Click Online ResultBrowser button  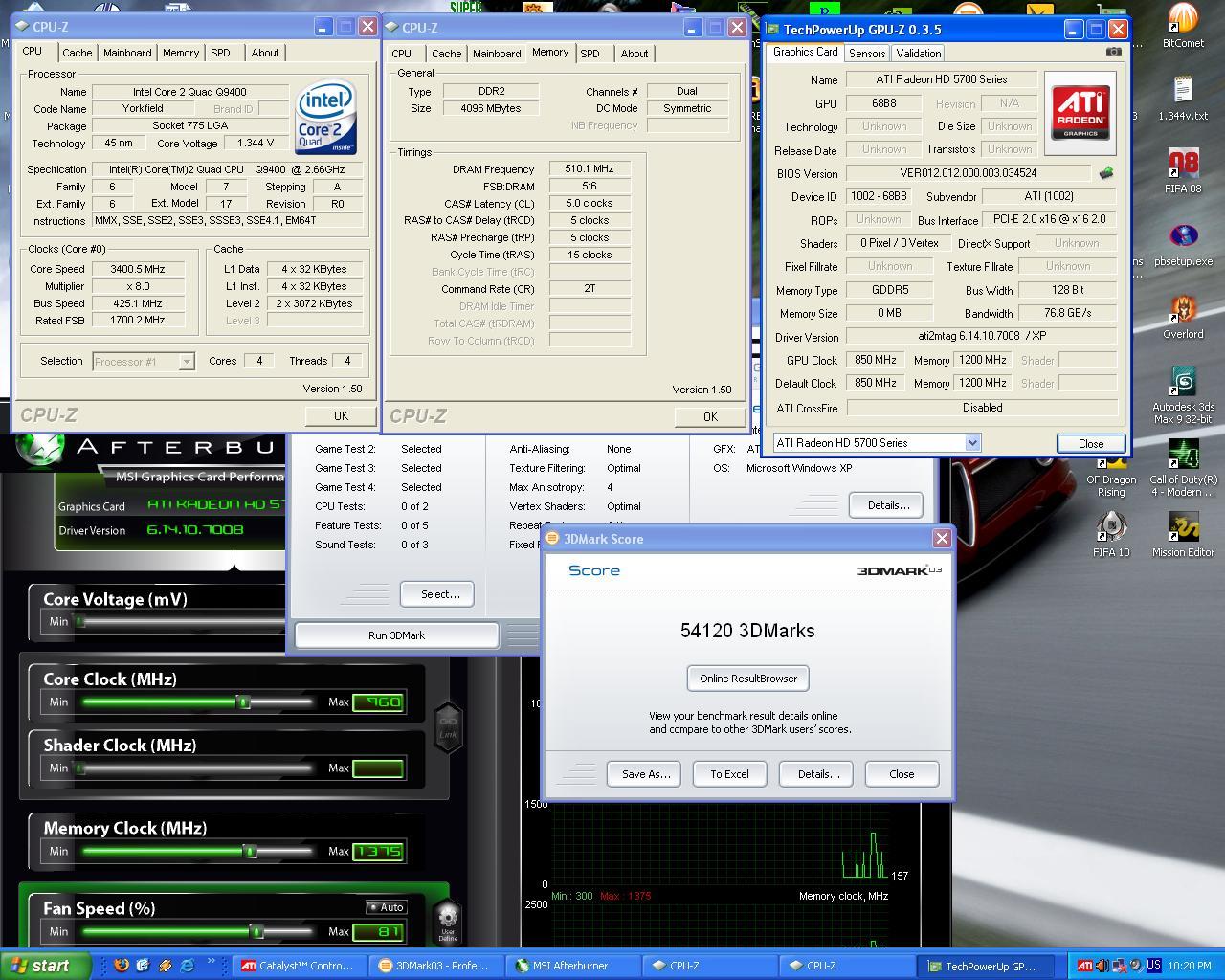[748, 679]
